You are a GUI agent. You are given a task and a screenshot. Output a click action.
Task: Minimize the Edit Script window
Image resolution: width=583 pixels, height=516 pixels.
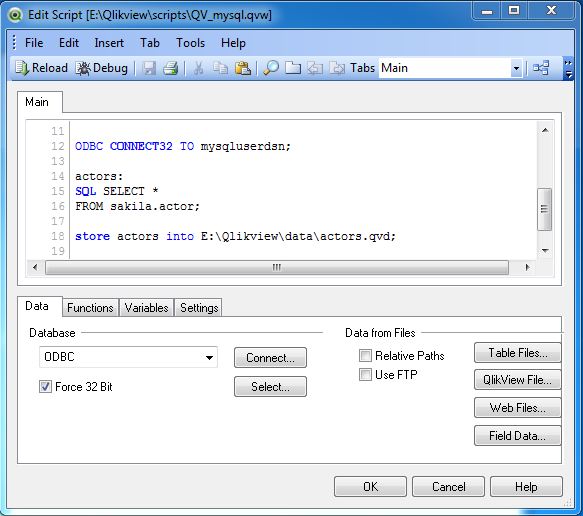(487, 11)
